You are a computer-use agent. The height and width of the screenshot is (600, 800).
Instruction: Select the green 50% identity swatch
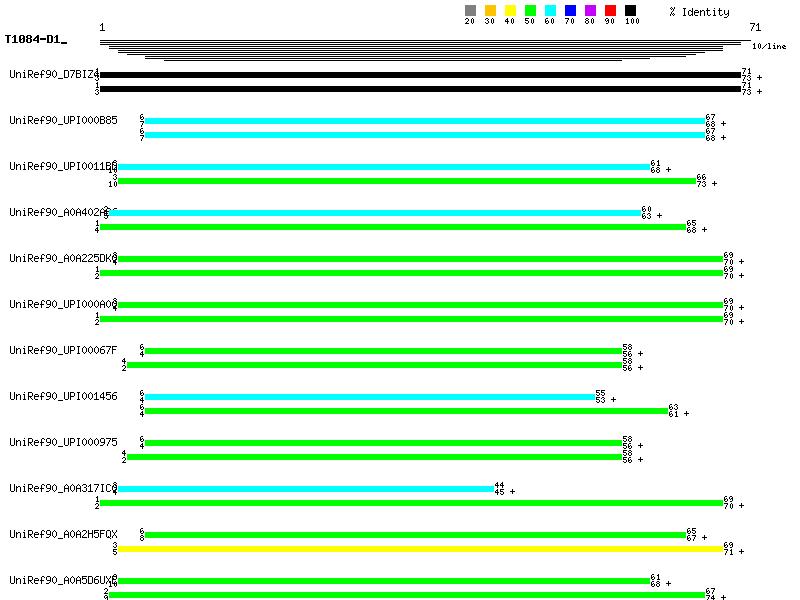pos(530,11)
